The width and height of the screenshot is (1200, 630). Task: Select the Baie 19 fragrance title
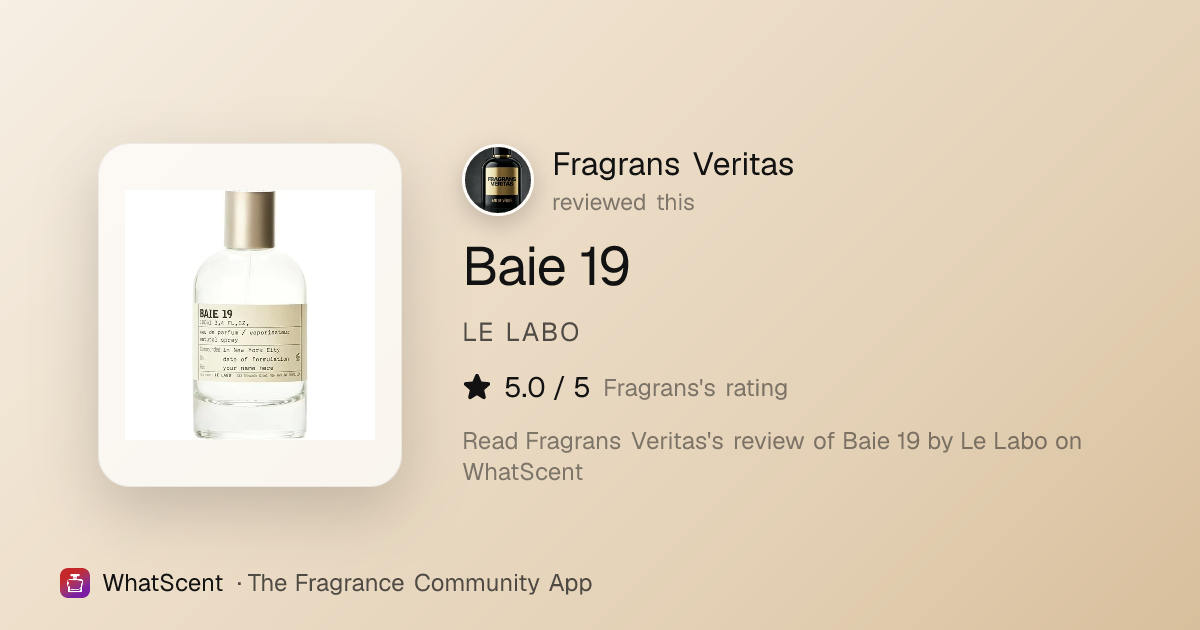coord(546,267)
